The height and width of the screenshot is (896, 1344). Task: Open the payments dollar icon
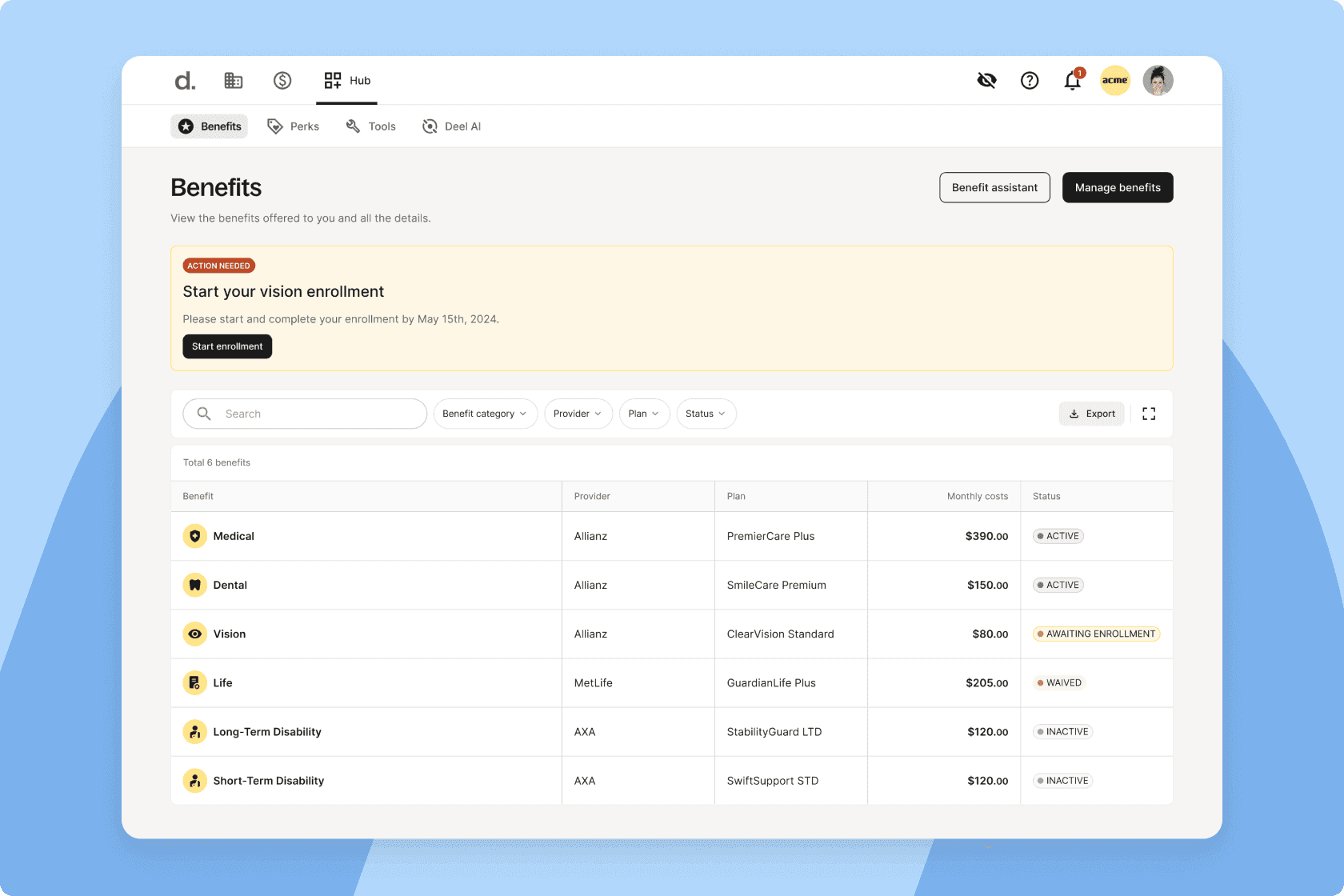[x=282, y=81]
